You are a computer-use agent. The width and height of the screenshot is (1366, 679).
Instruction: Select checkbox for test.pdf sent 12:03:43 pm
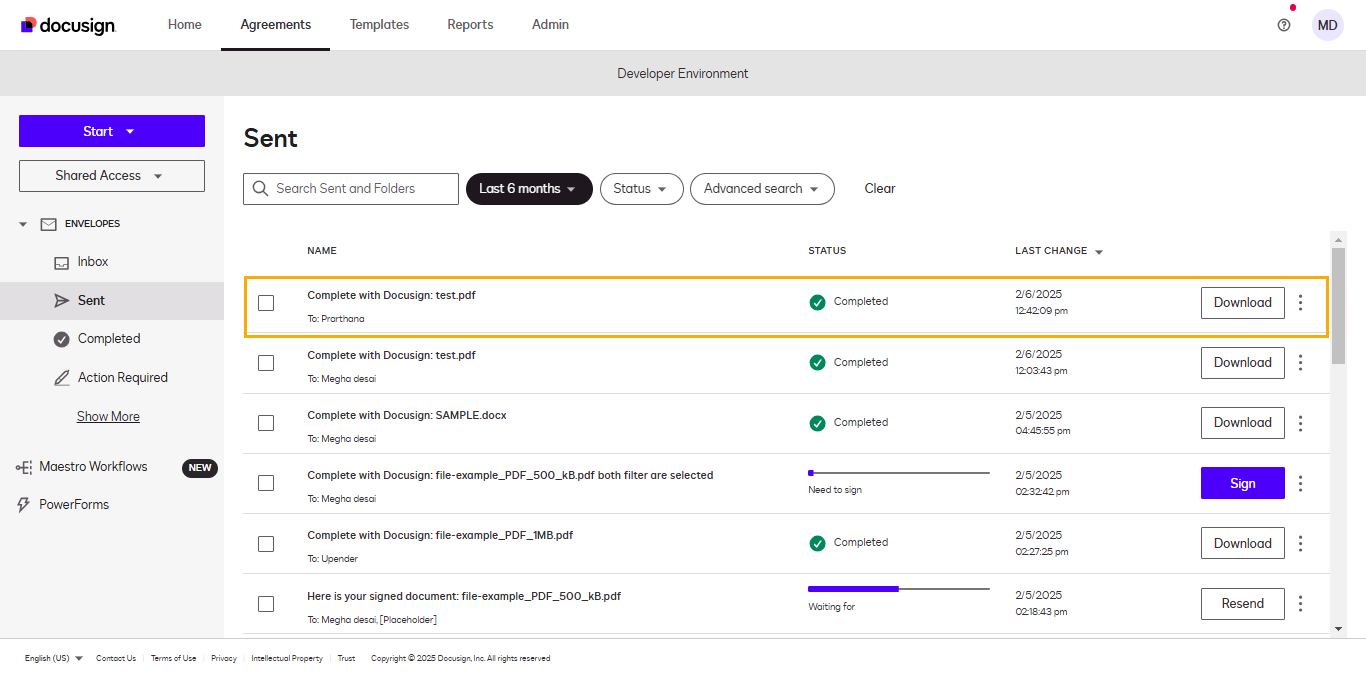coord(266,363)
